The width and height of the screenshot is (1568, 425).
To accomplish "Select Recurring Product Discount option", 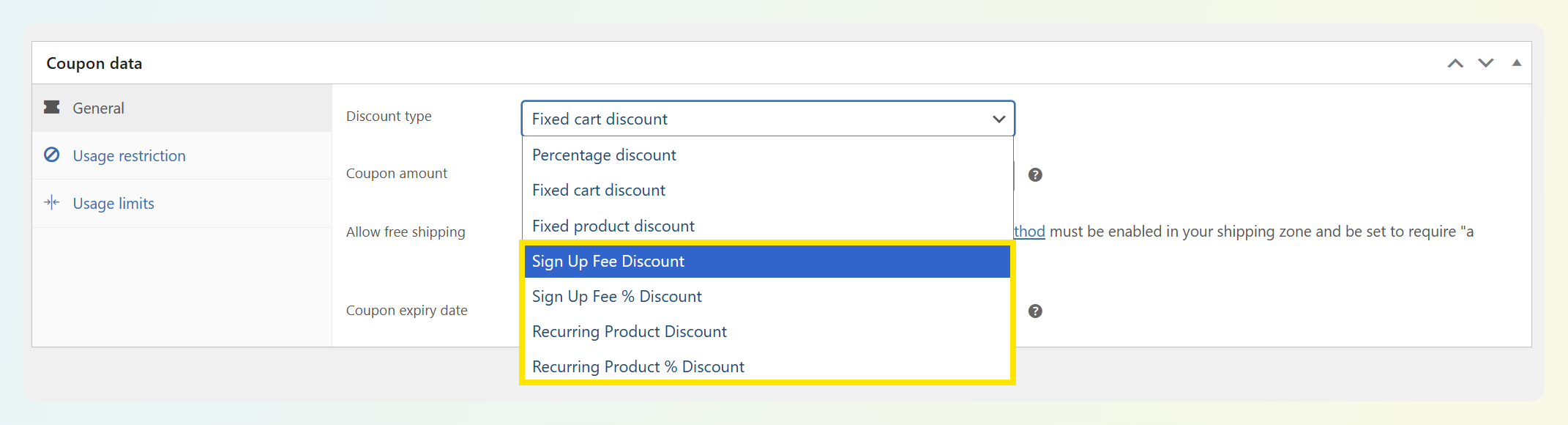I will pos(629,332).
